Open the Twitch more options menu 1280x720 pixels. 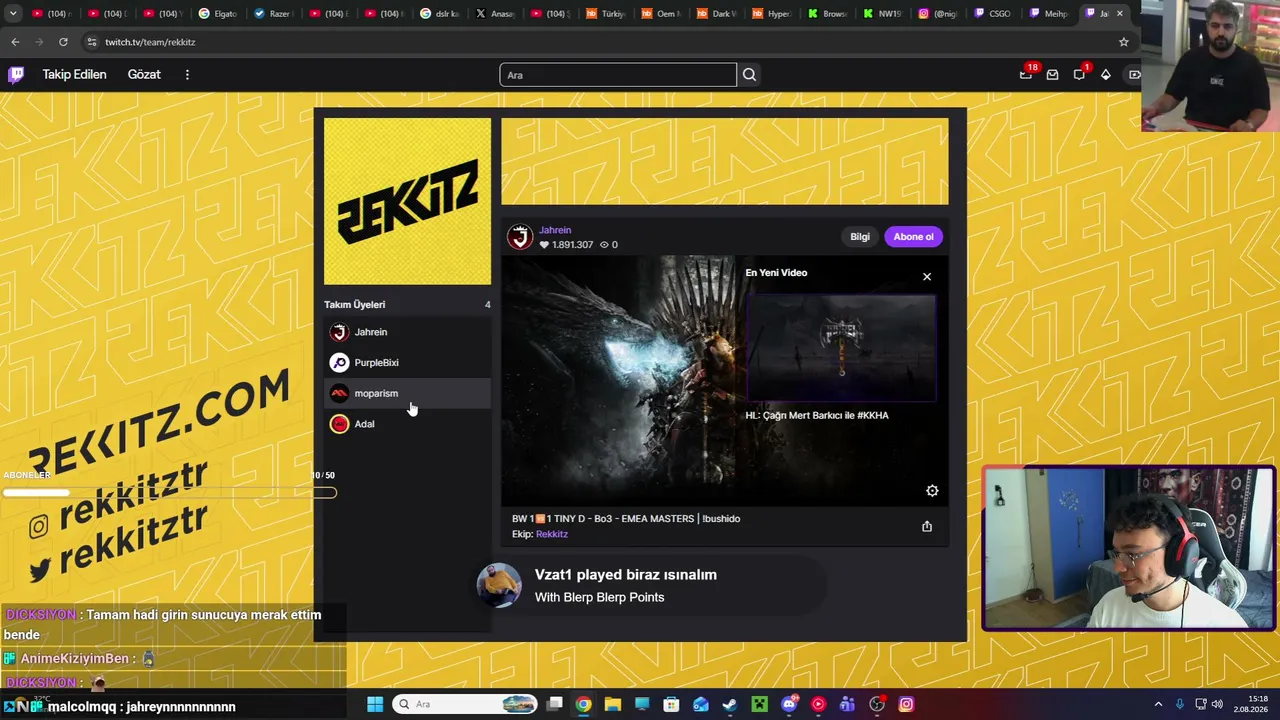[x=187, y=74]
